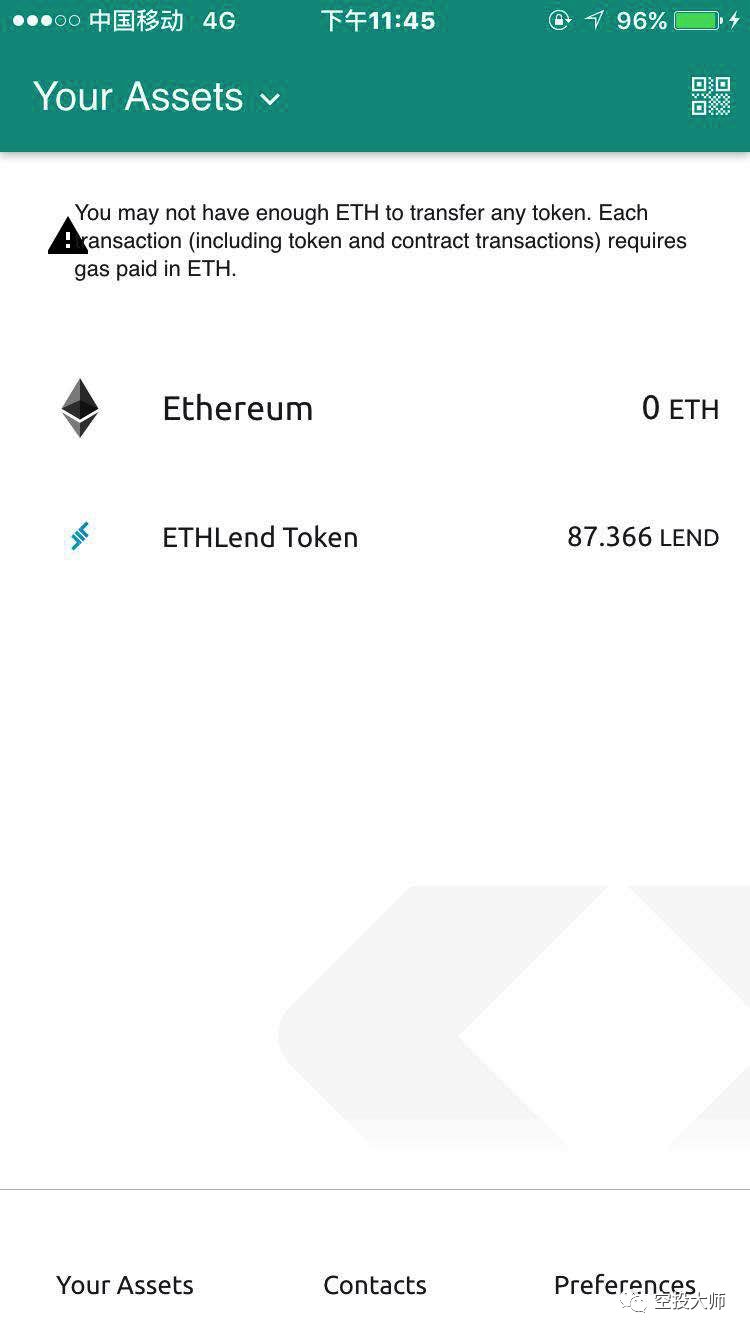Tap the black warning triangle icon
This screenshot has width=750, height=1334.
pyautogui.click(x=67, y=237)
